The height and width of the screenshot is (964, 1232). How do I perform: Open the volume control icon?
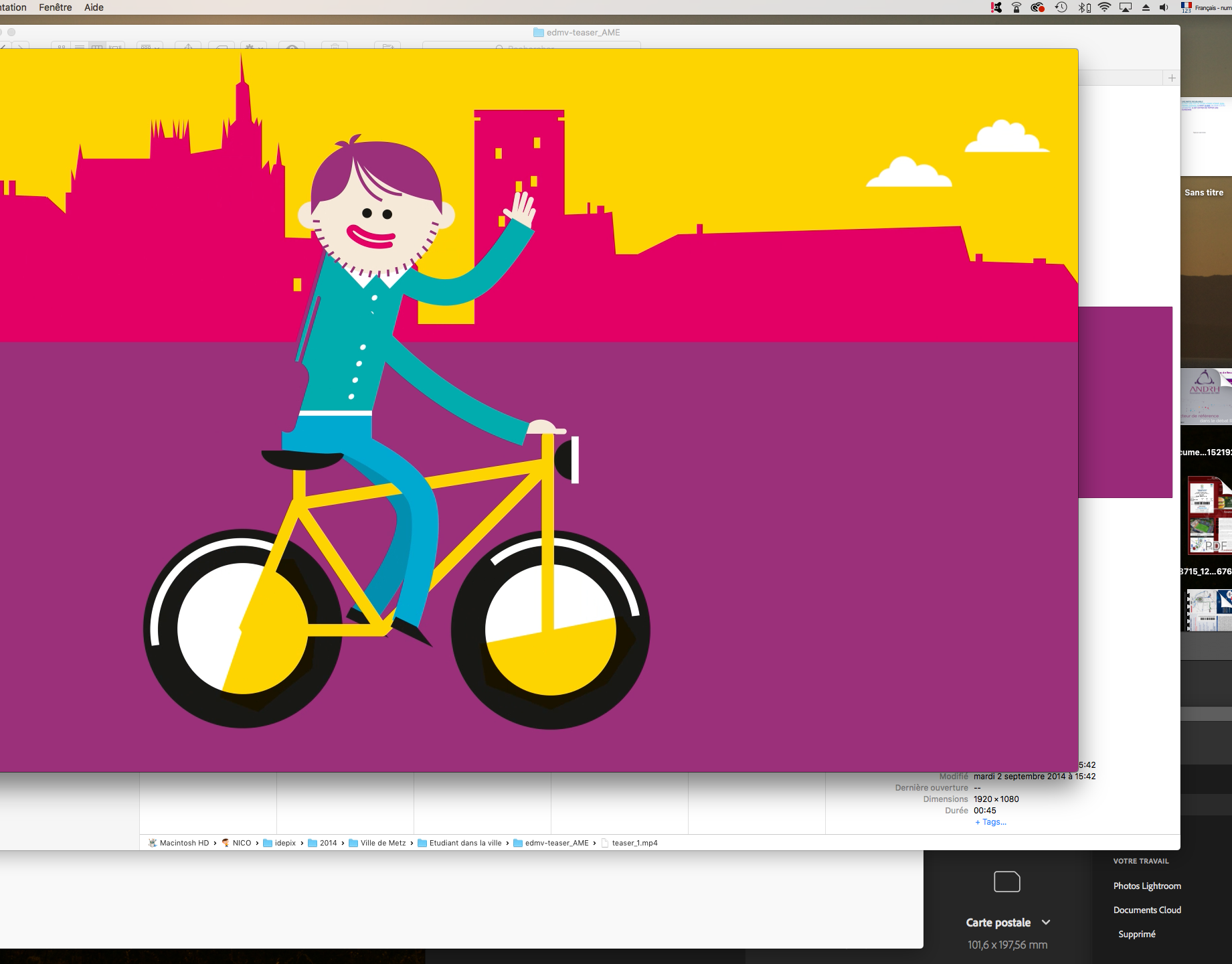click(1164, 7)
